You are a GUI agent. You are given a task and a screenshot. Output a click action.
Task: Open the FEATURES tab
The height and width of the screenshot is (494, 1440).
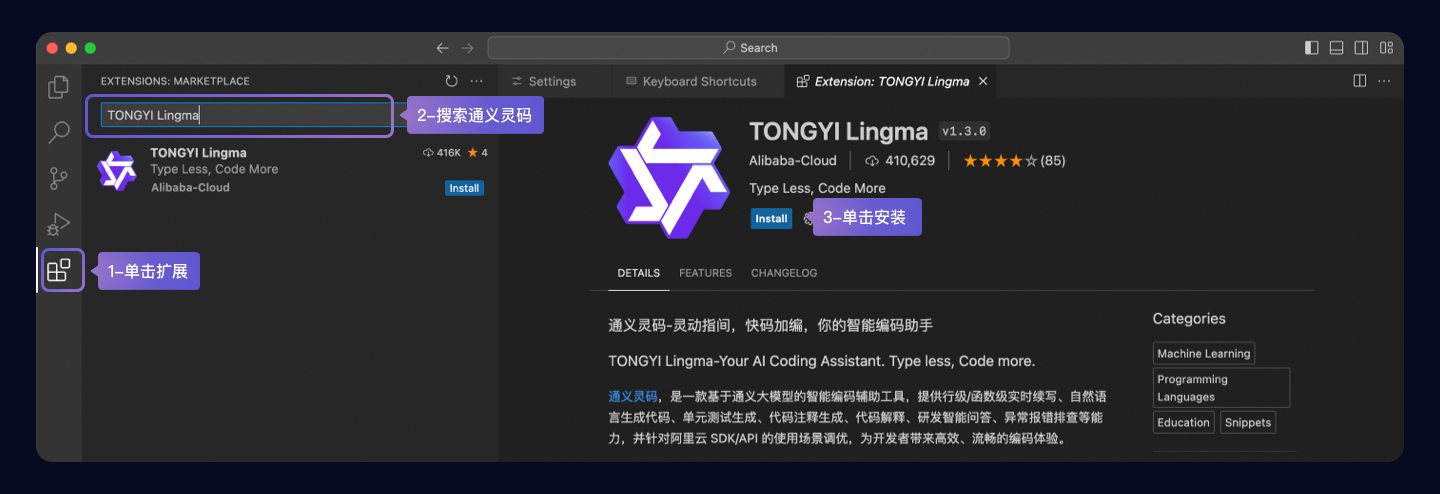point(705,273)
